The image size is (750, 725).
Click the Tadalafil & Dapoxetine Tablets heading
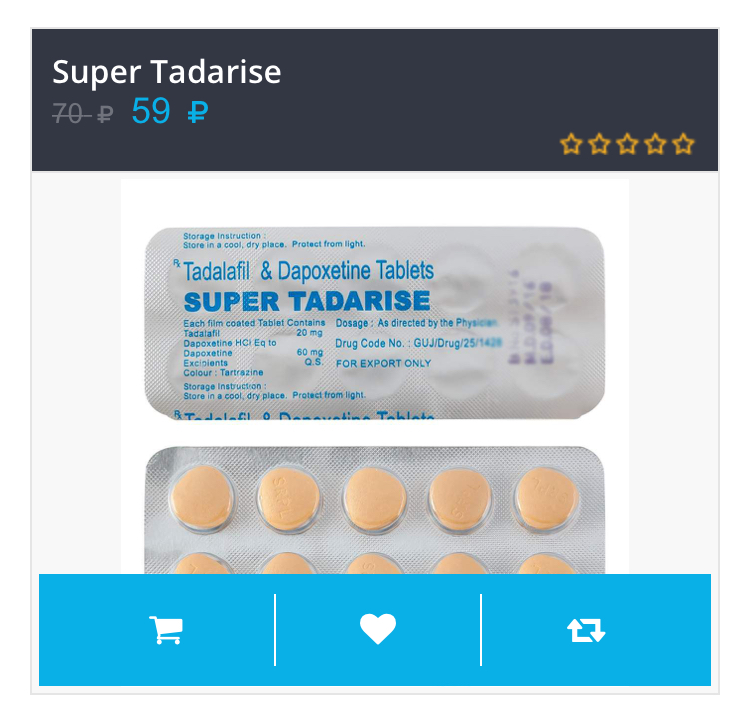click(308, 271)
